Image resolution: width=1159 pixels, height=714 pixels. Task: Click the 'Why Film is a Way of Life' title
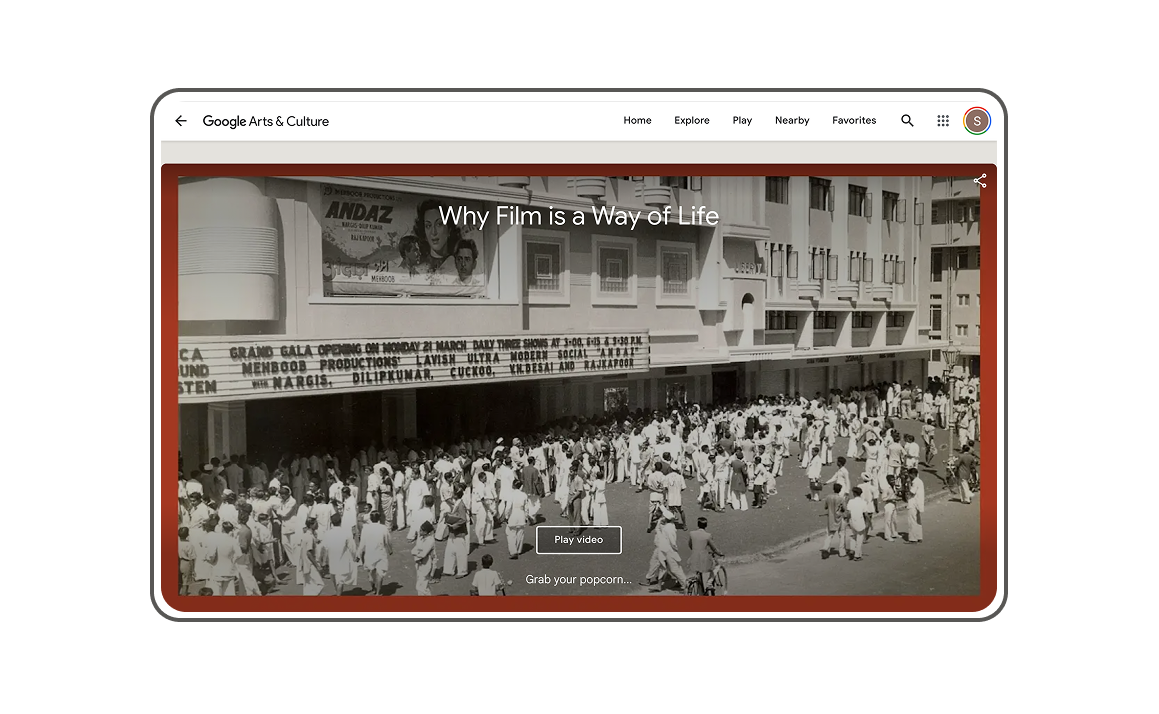pos(578,216)
